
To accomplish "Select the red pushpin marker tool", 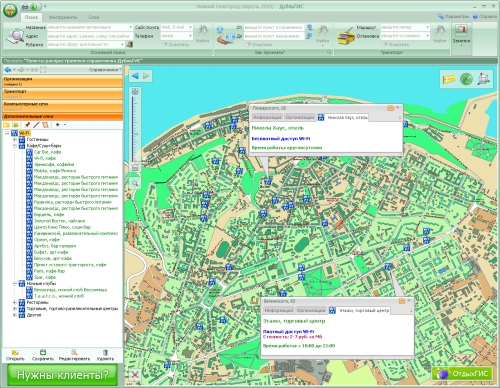I will click(x=27, y=125).
